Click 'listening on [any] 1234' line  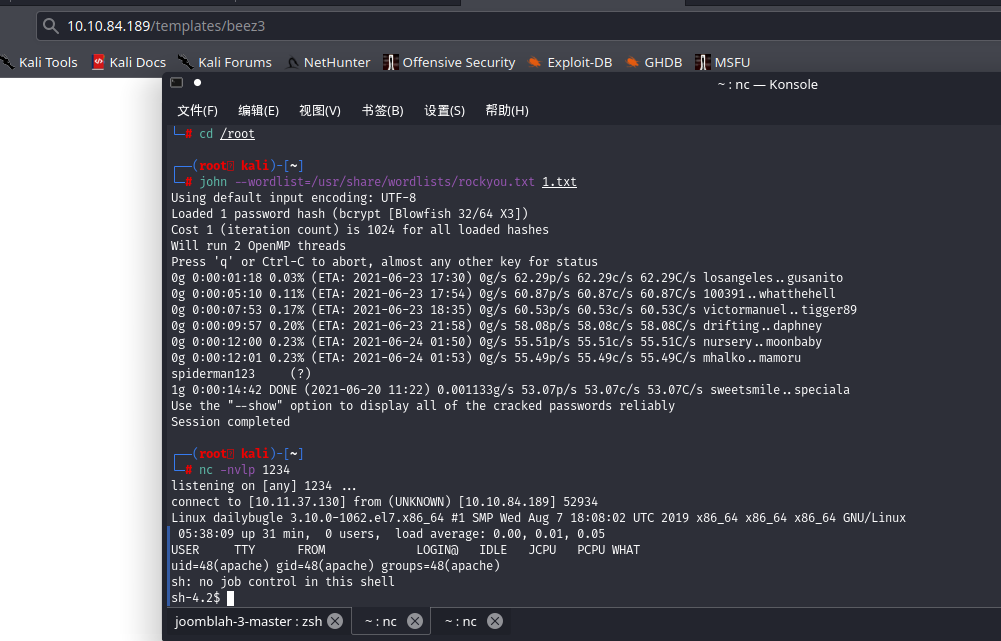pos(264,485)
